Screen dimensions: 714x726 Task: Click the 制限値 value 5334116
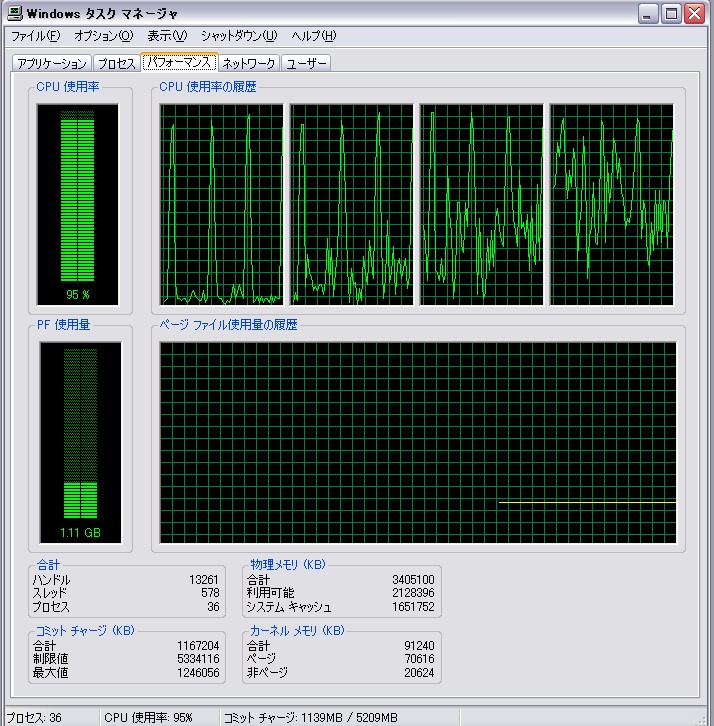pos(198,659)
